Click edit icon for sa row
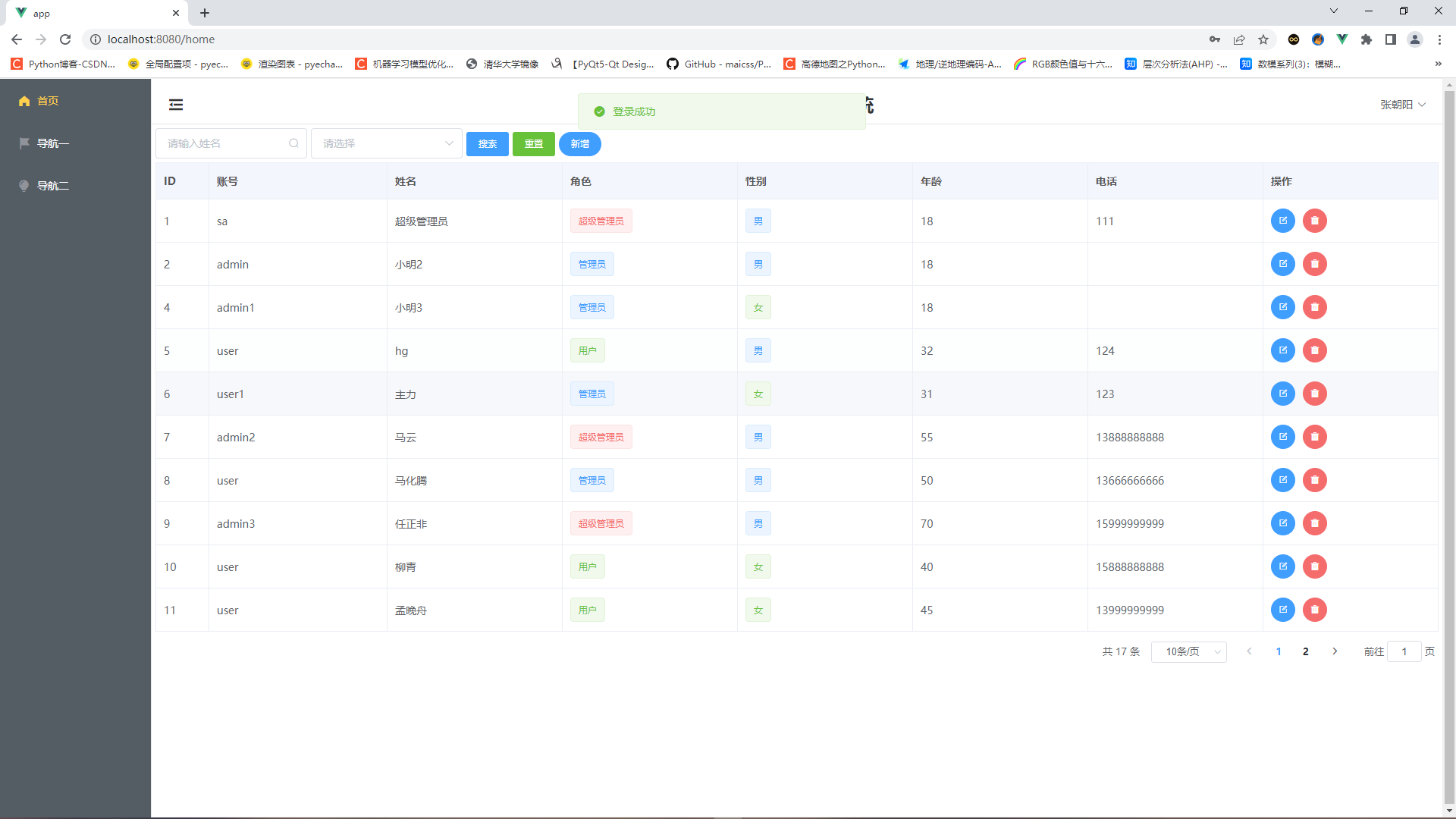This screenshot has height=819, width=1456. pos(1282,221)
